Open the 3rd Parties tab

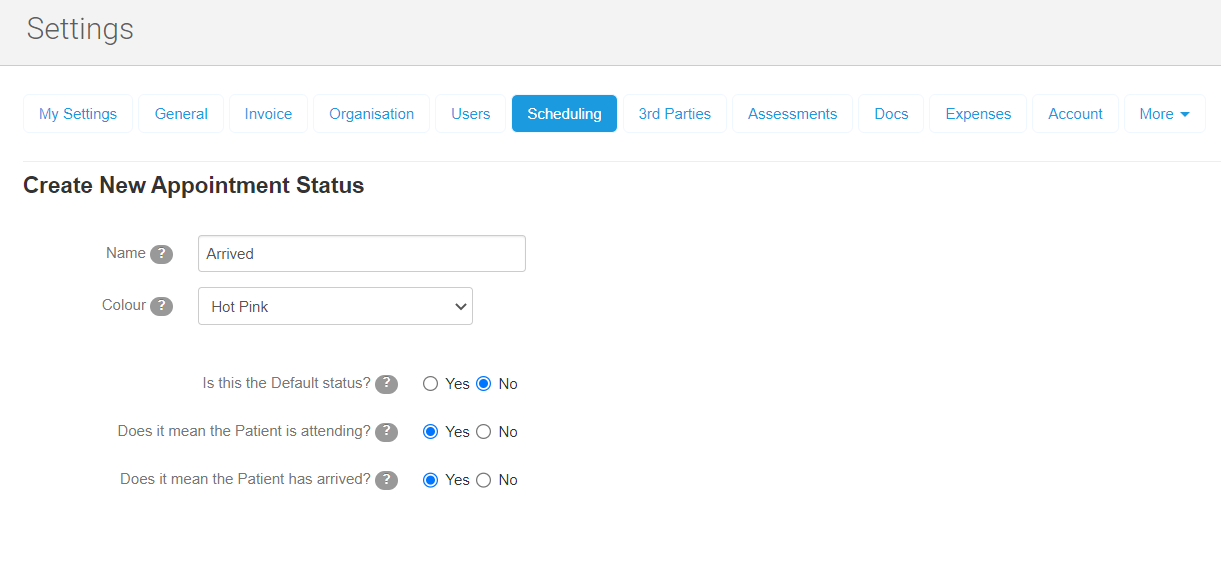[674, 114]
